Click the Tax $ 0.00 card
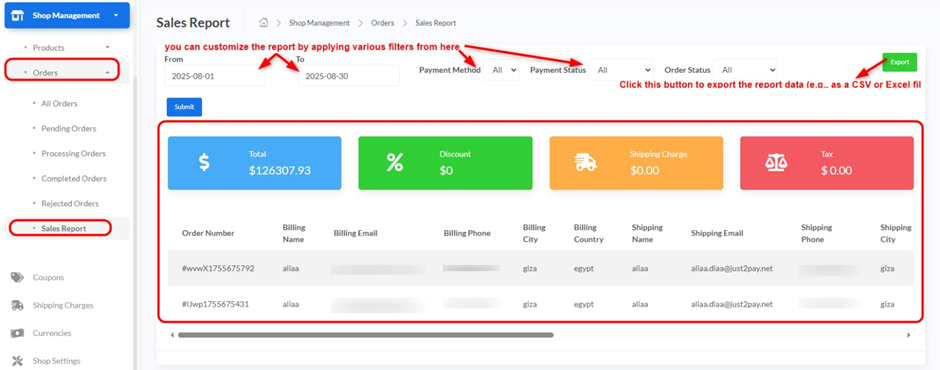940x370 pixels. pyautogui.click(x=827, y=163)
